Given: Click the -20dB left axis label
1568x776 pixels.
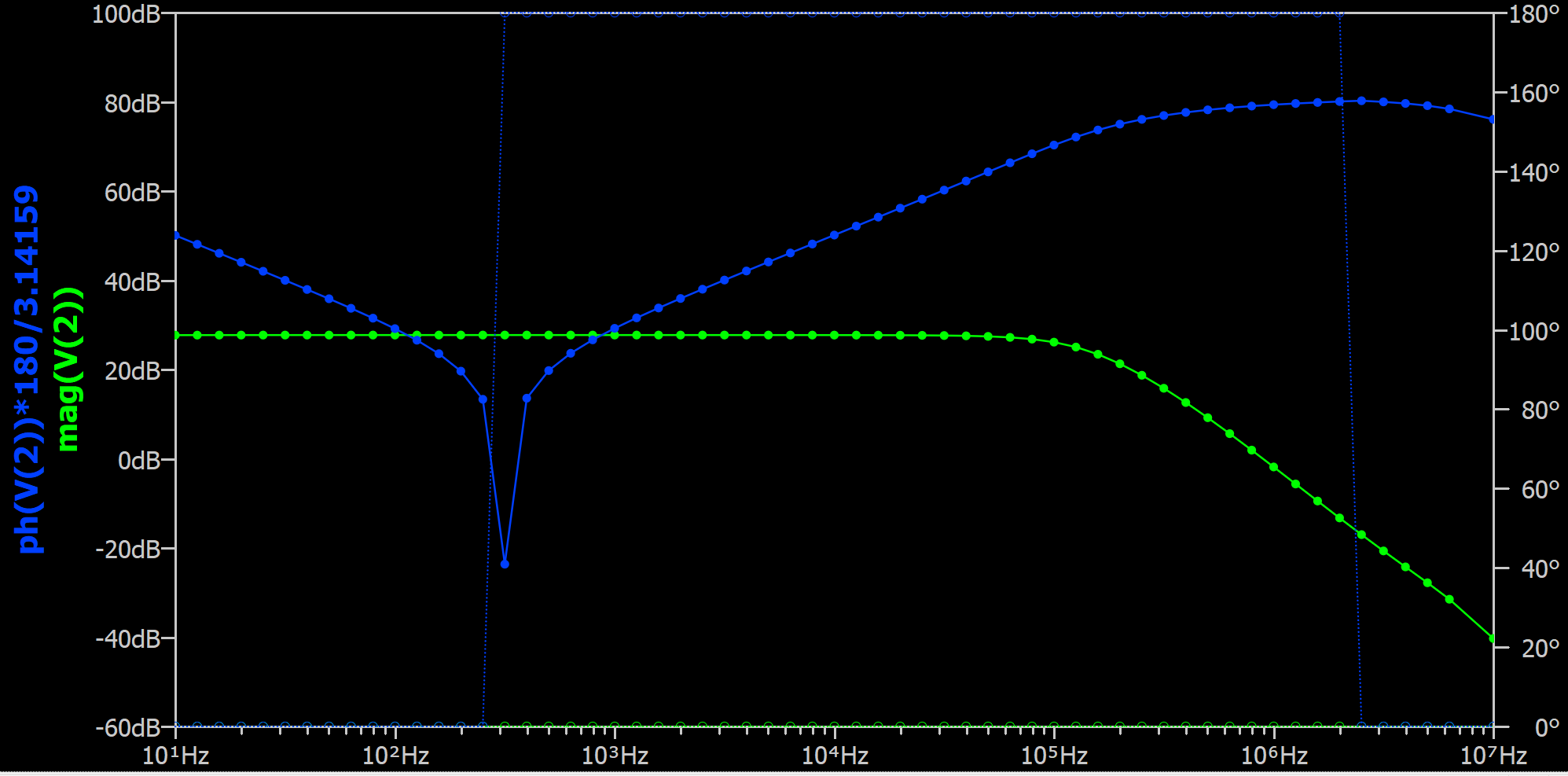Looking at the screenshot, I should (127, 549).
